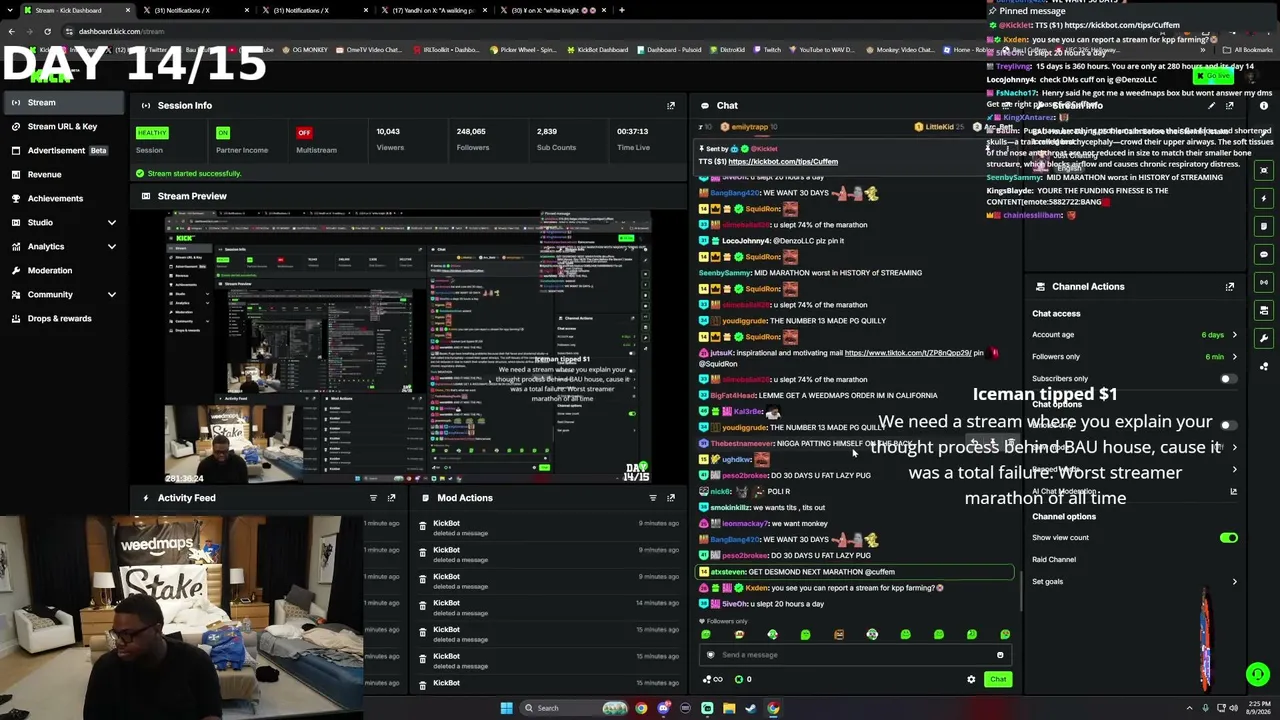Click the first green quick emote
The image size is (1280, 720).
[706, 634]
